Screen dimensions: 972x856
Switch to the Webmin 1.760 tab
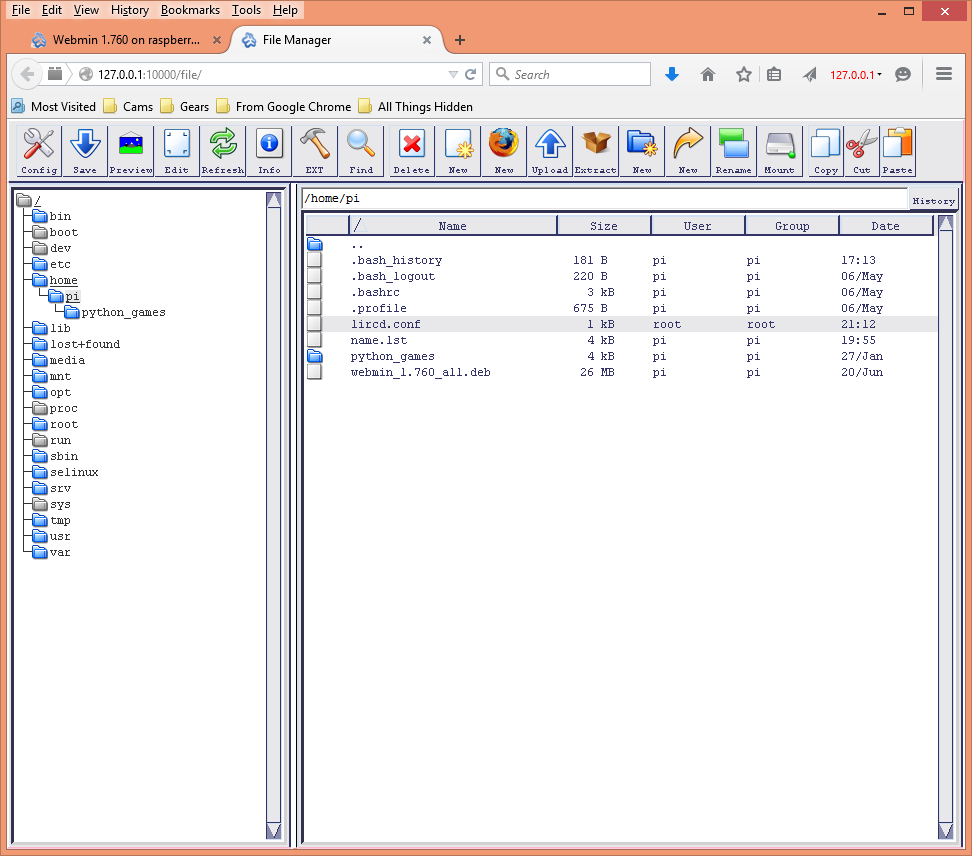126,40
